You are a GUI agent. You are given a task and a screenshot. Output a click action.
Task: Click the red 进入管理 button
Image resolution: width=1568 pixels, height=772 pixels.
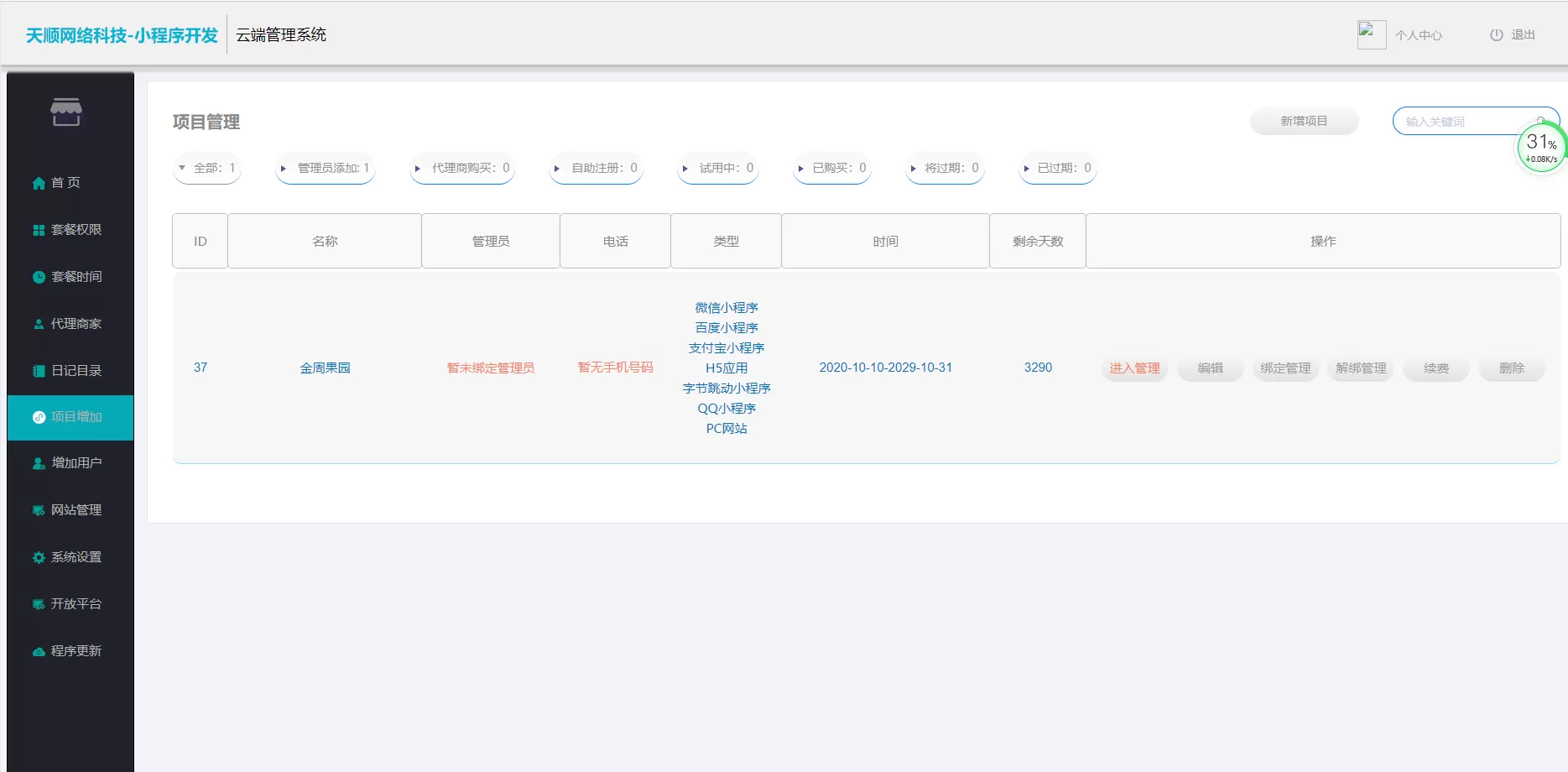coord(1134,368)
